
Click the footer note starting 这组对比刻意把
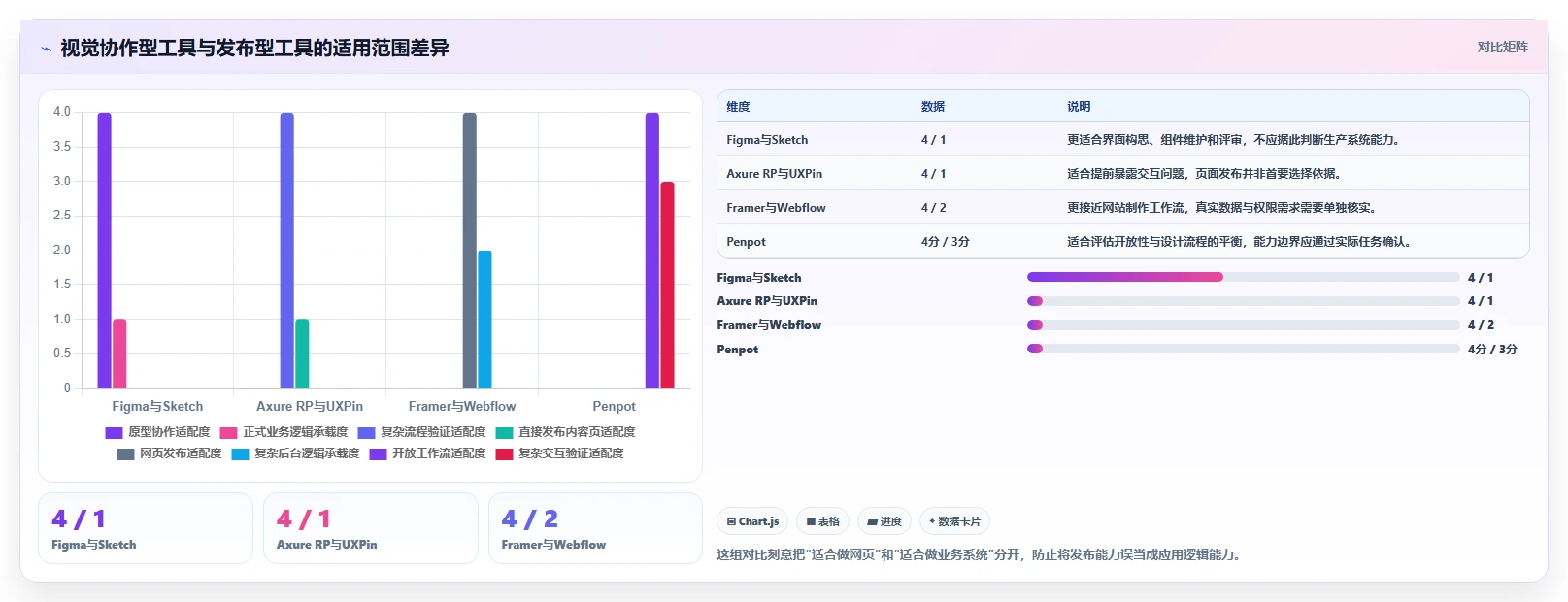pyautogui.click(x=982, y=555)
